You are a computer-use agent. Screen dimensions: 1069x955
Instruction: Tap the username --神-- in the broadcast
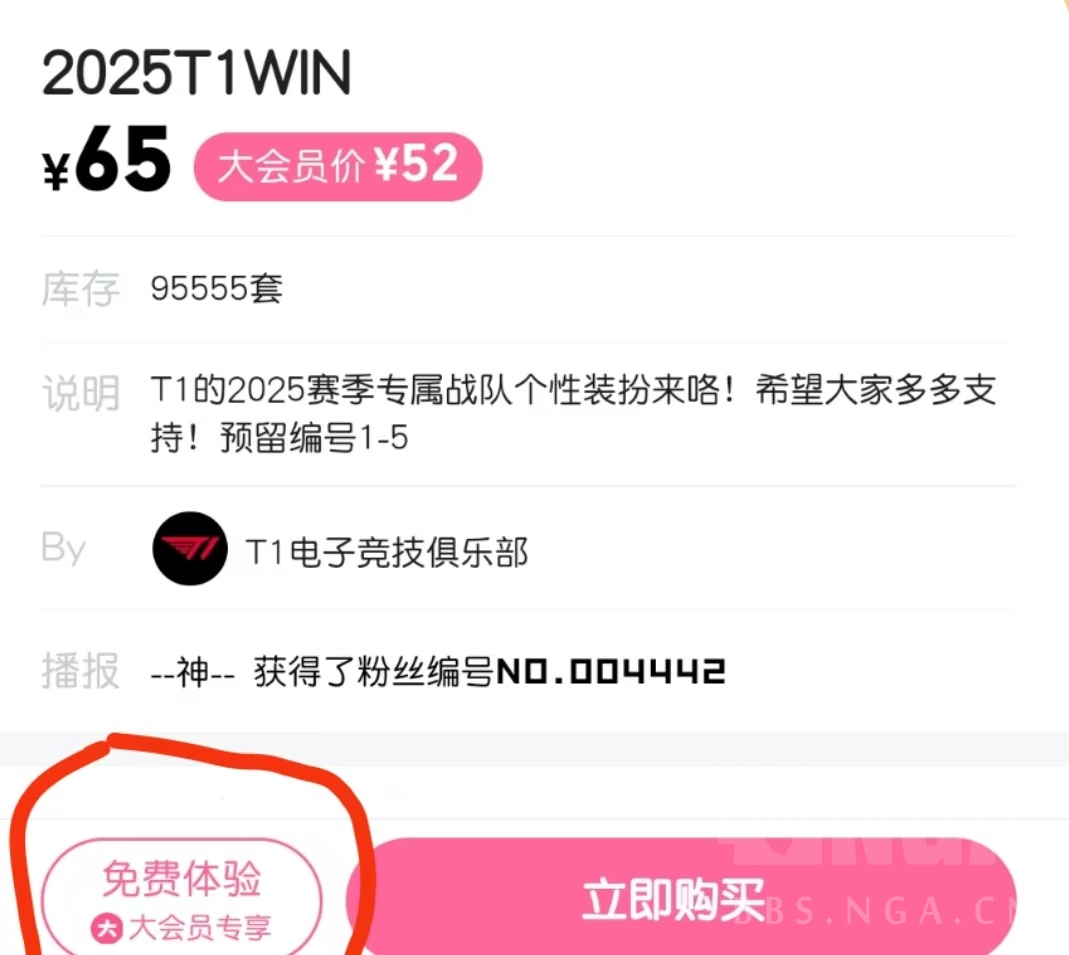tap(193, 672)
